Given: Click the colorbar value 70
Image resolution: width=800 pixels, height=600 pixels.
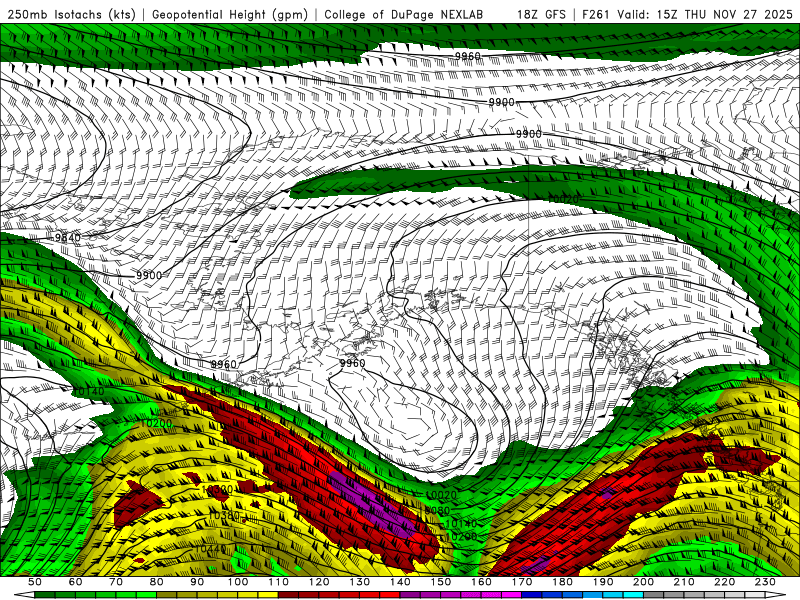Looking at the screenshot, I should click(x=116, y=582).
